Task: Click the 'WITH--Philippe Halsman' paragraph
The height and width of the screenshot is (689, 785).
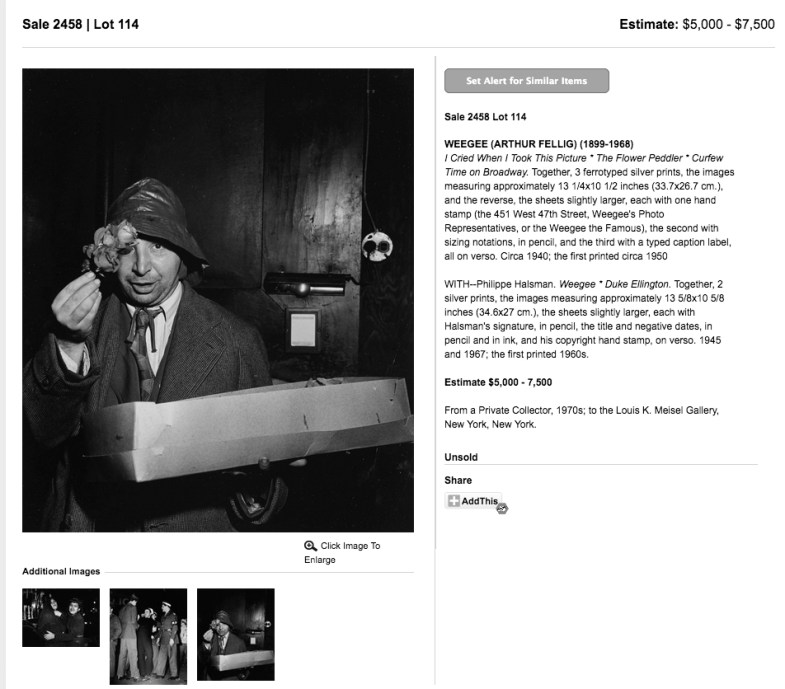Action: pyautogui.click(x=583, y=319)
